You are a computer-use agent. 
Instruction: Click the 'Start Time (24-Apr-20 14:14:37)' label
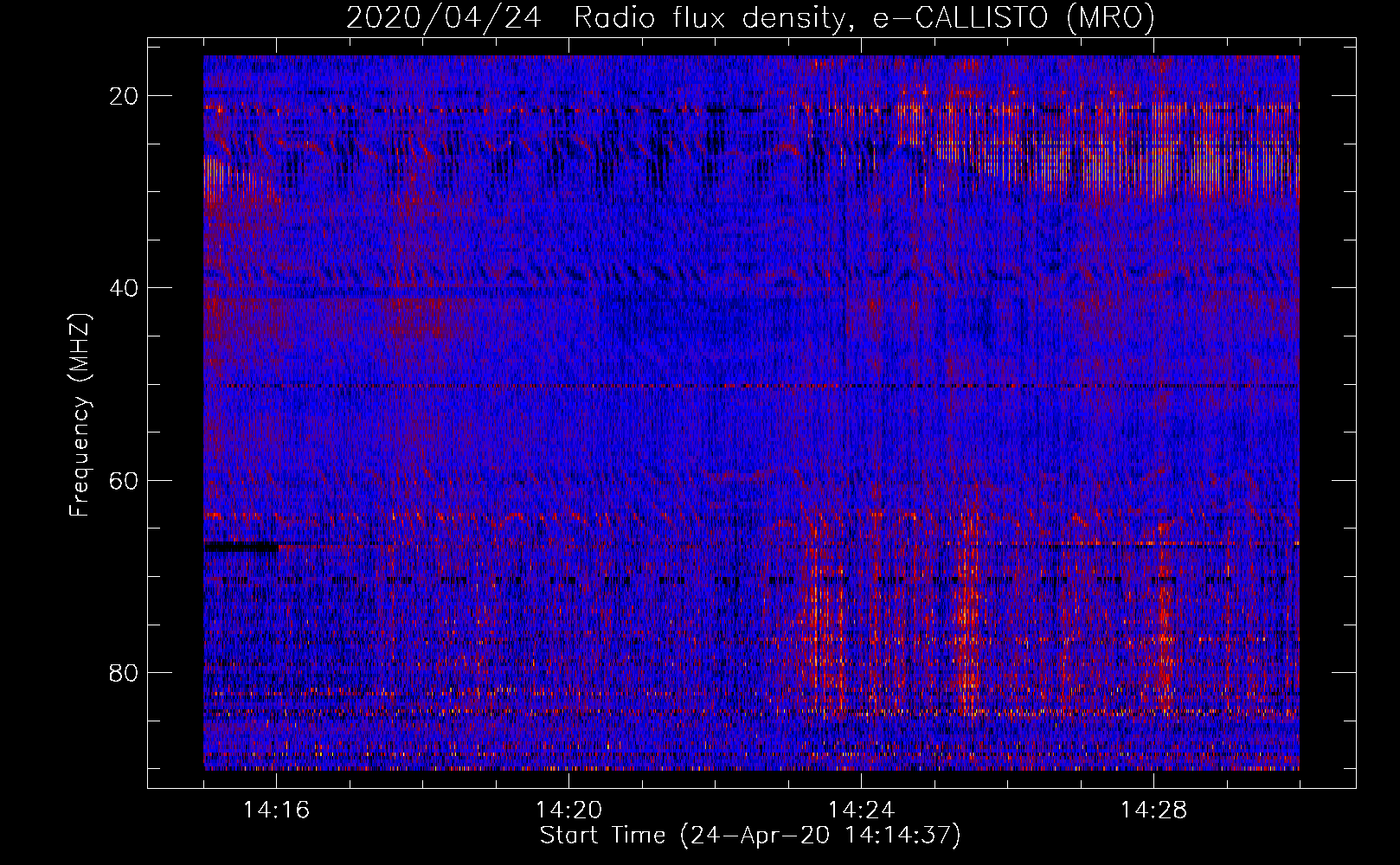tap(750, 836)
